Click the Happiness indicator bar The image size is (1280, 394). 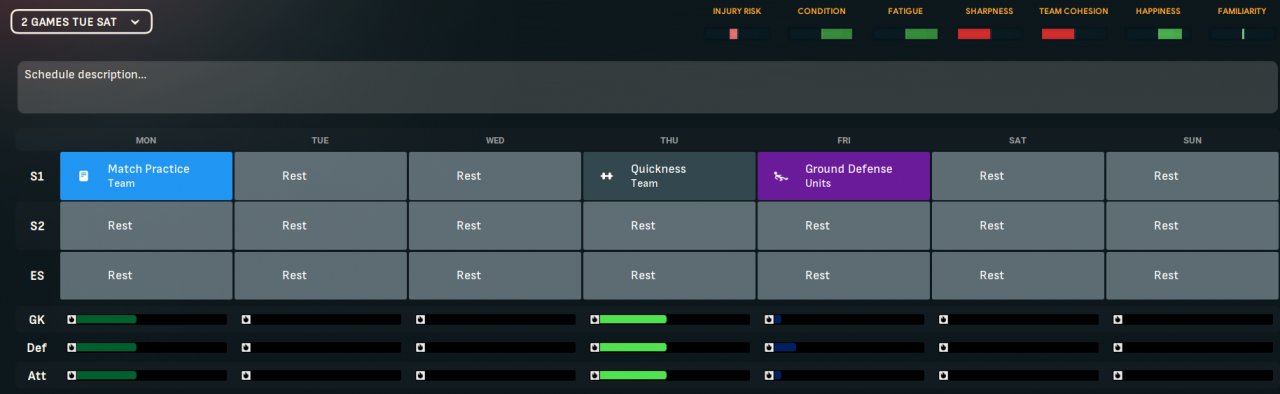(x=1158, y=34)
